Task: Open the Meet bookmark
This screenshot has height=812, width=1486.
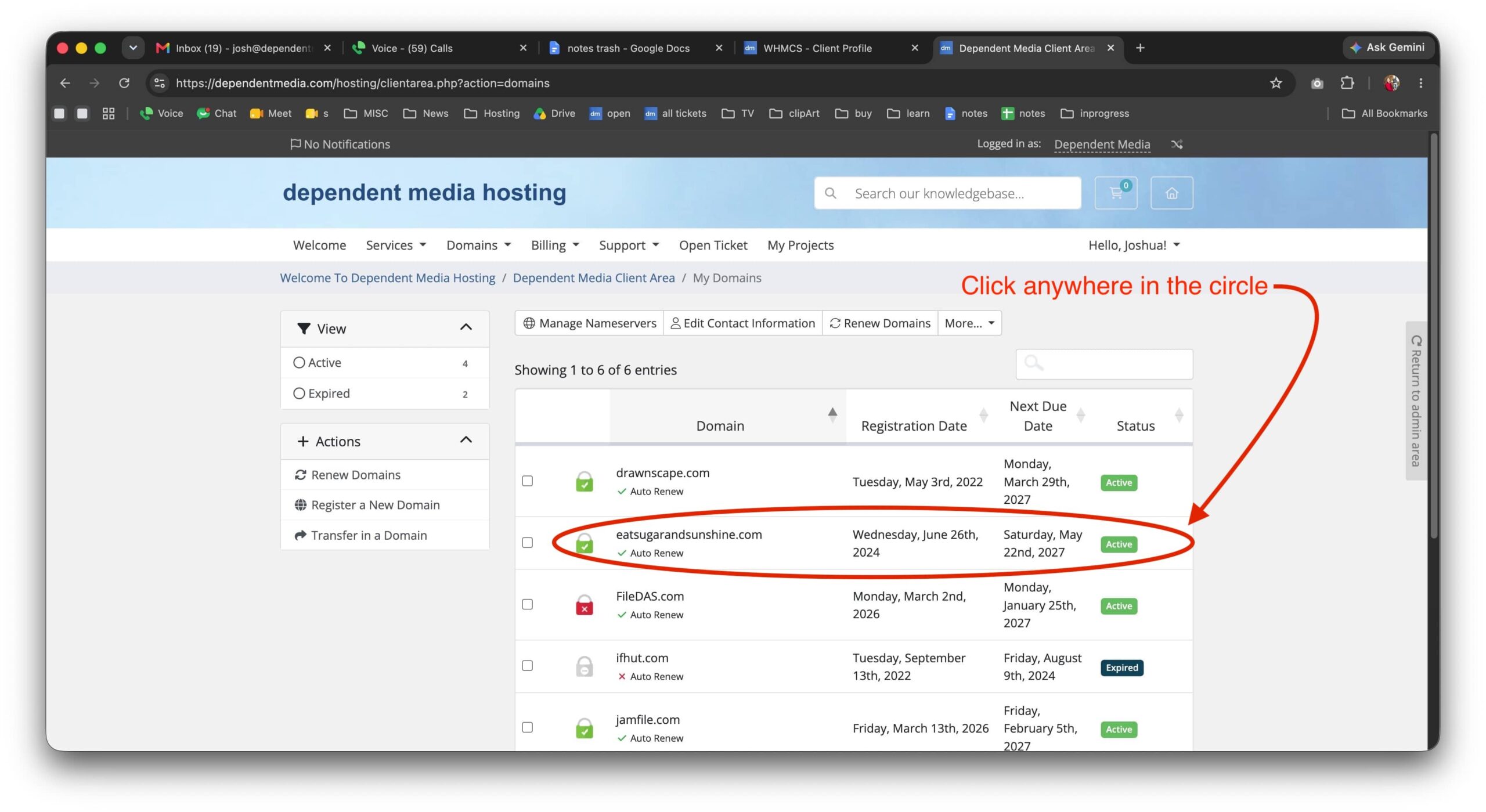Action: point(270,113)
